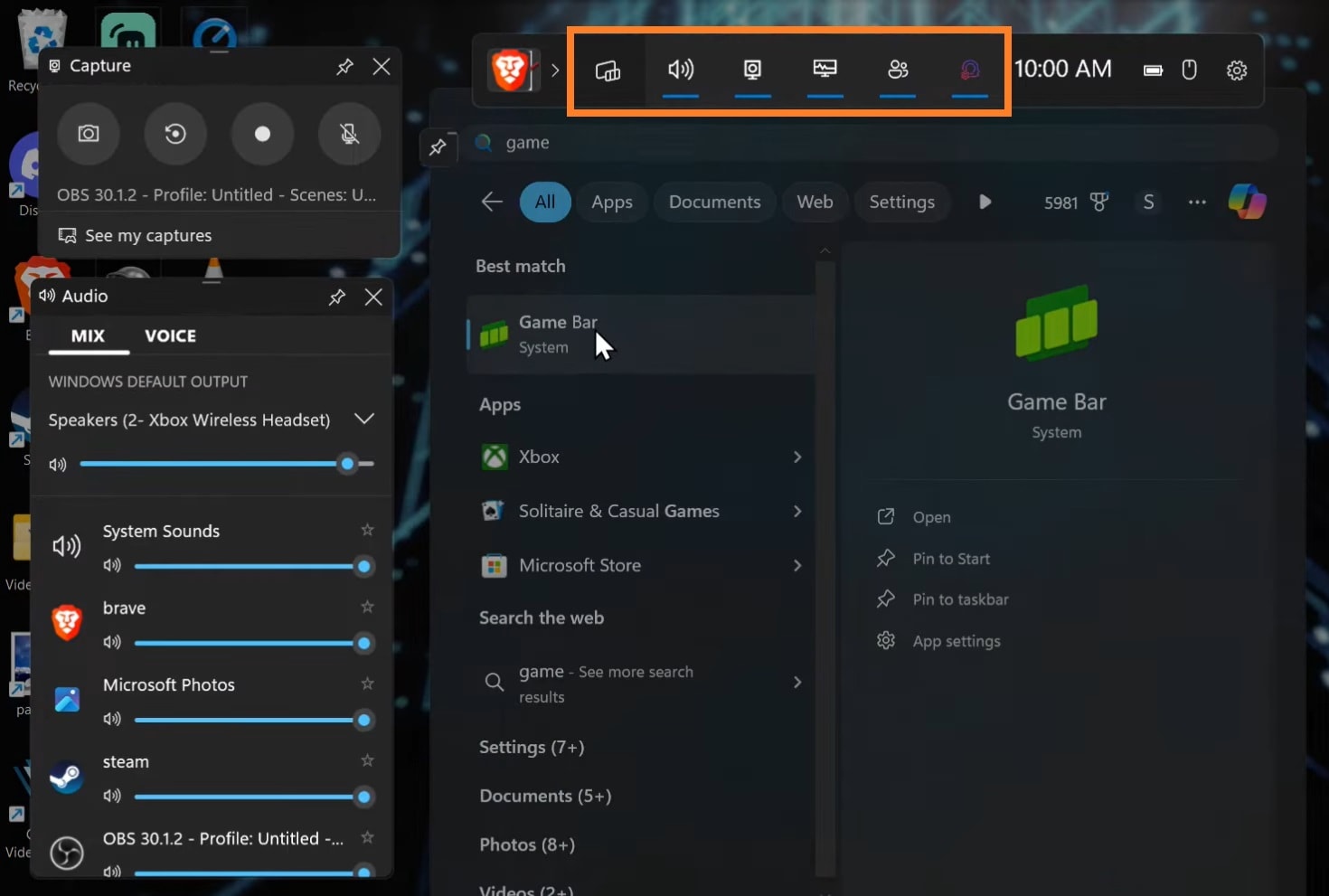Screen dimensions: 1329x896
Task: Adjust the System Sounds volume slider
Action: click(x=253, y=567)
